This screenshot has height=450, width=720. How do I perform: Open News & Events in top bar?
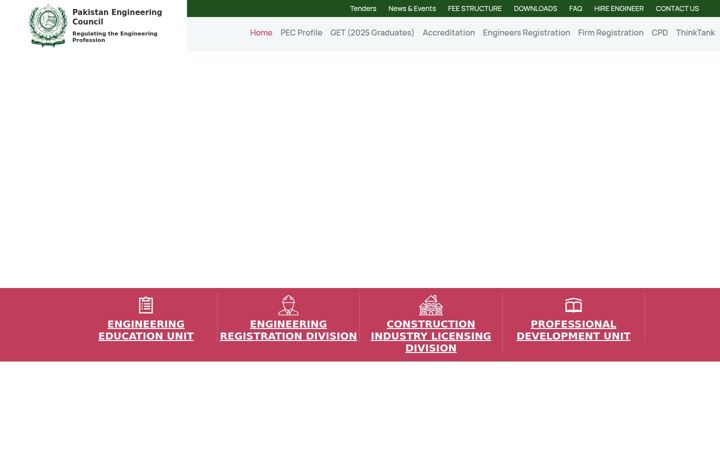click(412, 8)
